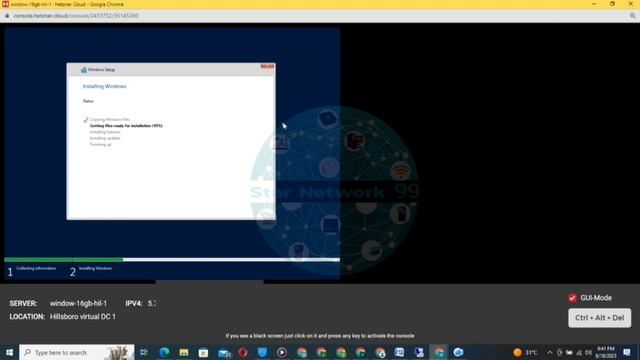This screenshot has height=360, width=640.
Task: Select the highlighted active Chrome taskbar icon
Action: pyautogui.click(x=439, y=352)
